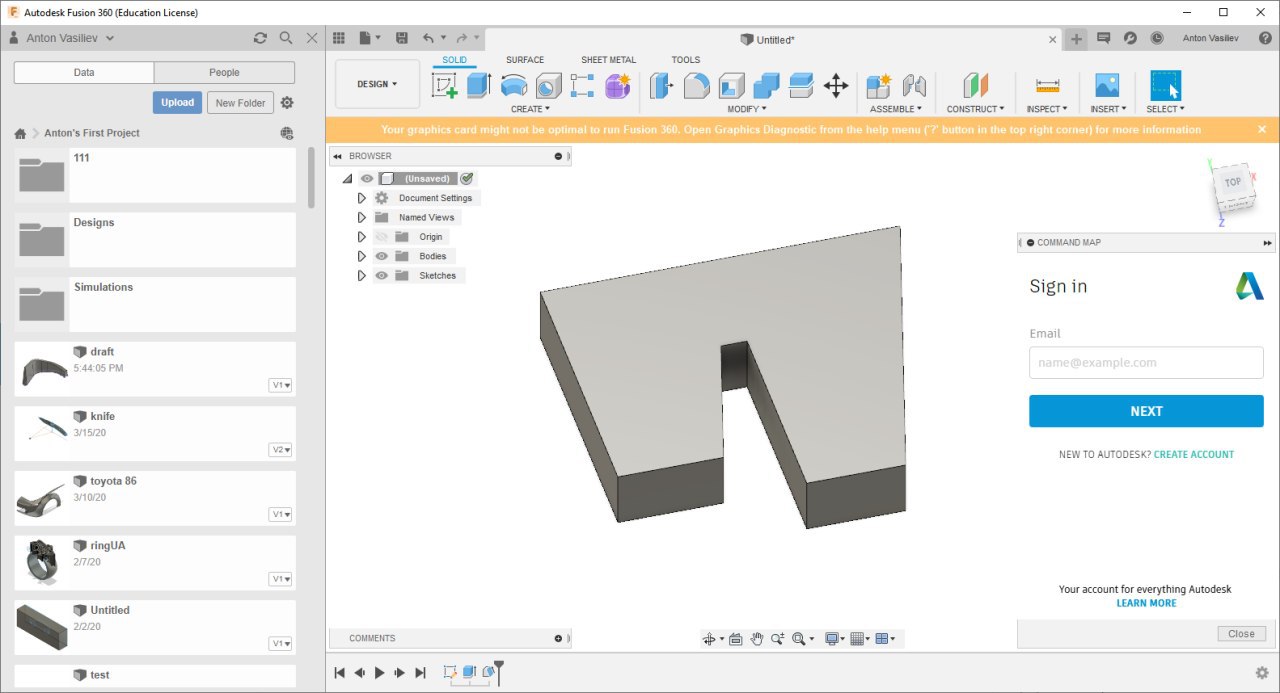
Task: Search in the data panel
Action: (x=286, y=38)
